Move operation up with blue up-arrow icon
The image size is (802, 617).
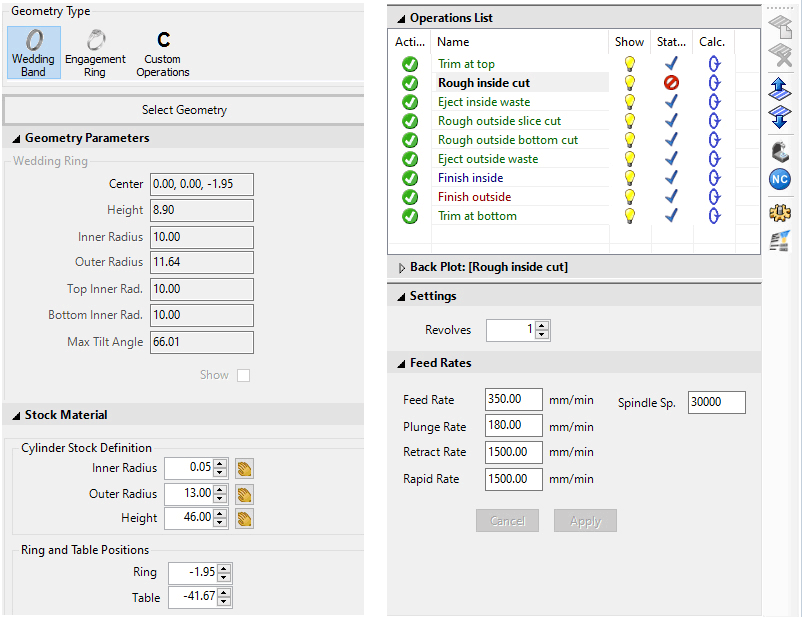[x=780, y=89]
